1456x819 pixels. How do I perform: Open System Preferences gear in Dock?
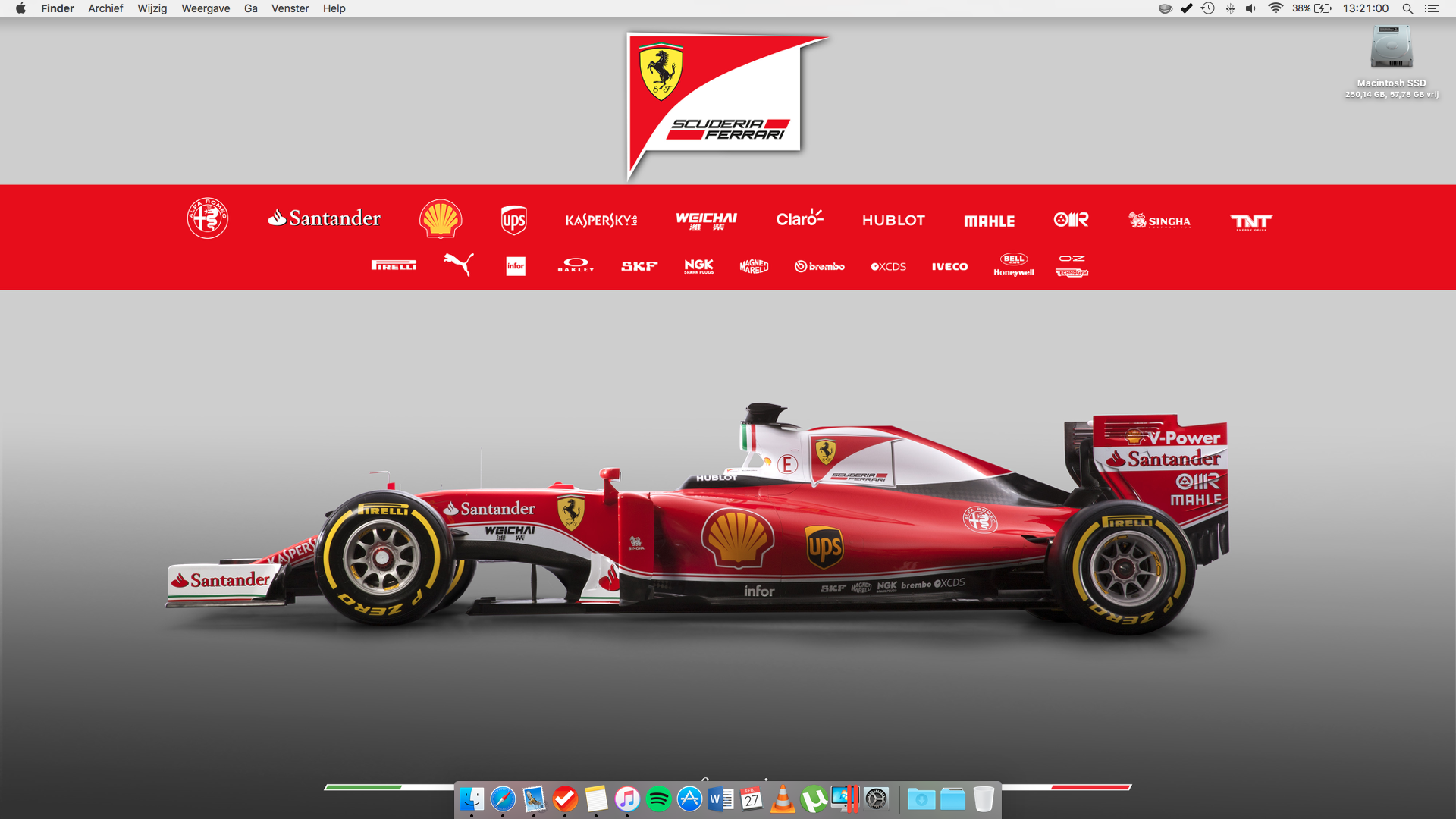point(876,799)
